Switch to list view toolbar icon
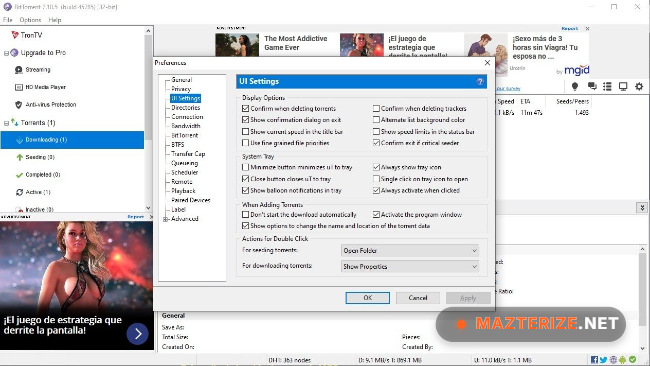The width and height of the screenshot is (650, 366). [607, 86]
